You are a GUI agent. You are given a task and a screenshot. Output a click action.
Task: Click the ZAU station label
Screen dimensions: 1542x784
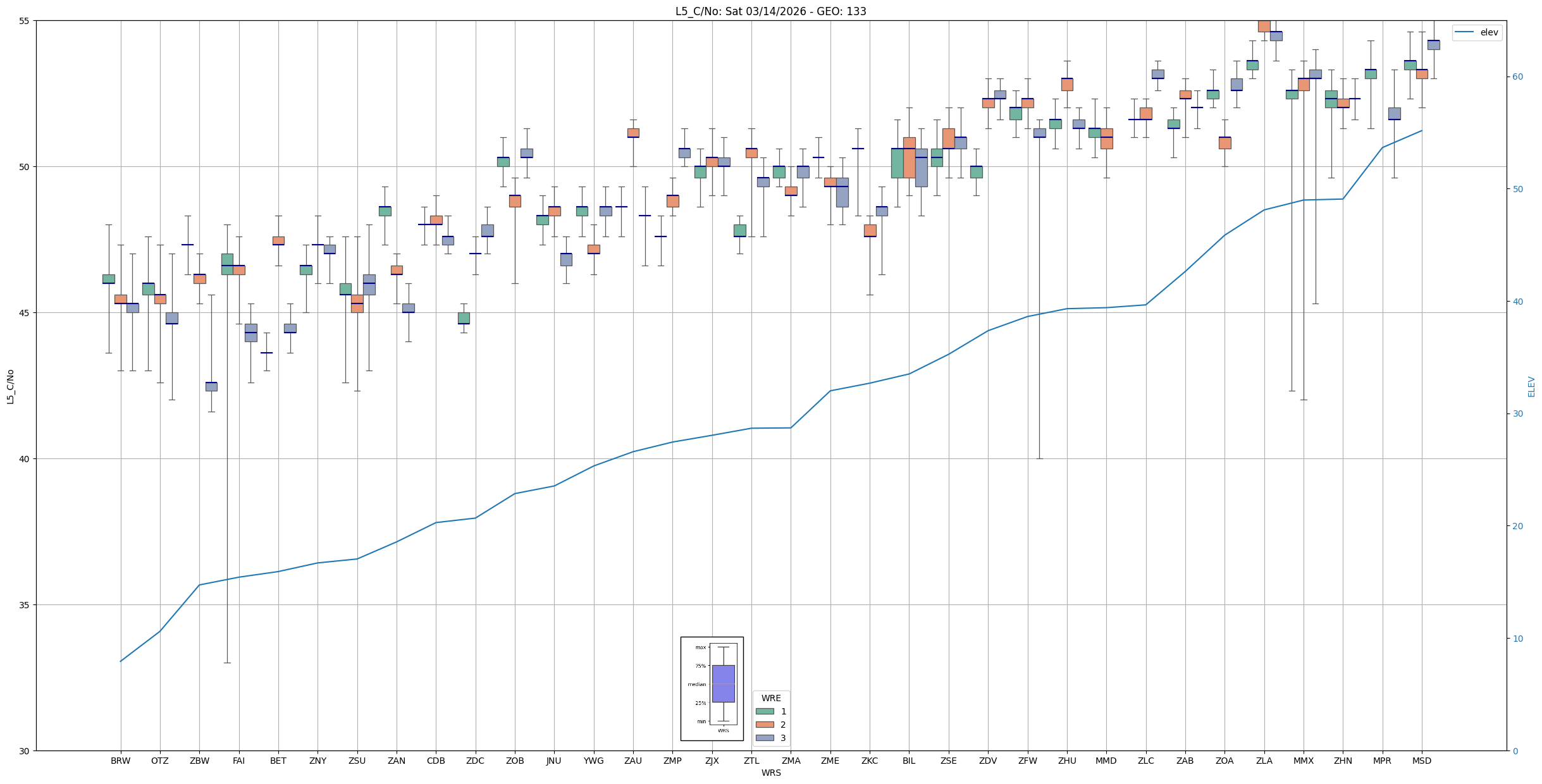click(632, 761)
